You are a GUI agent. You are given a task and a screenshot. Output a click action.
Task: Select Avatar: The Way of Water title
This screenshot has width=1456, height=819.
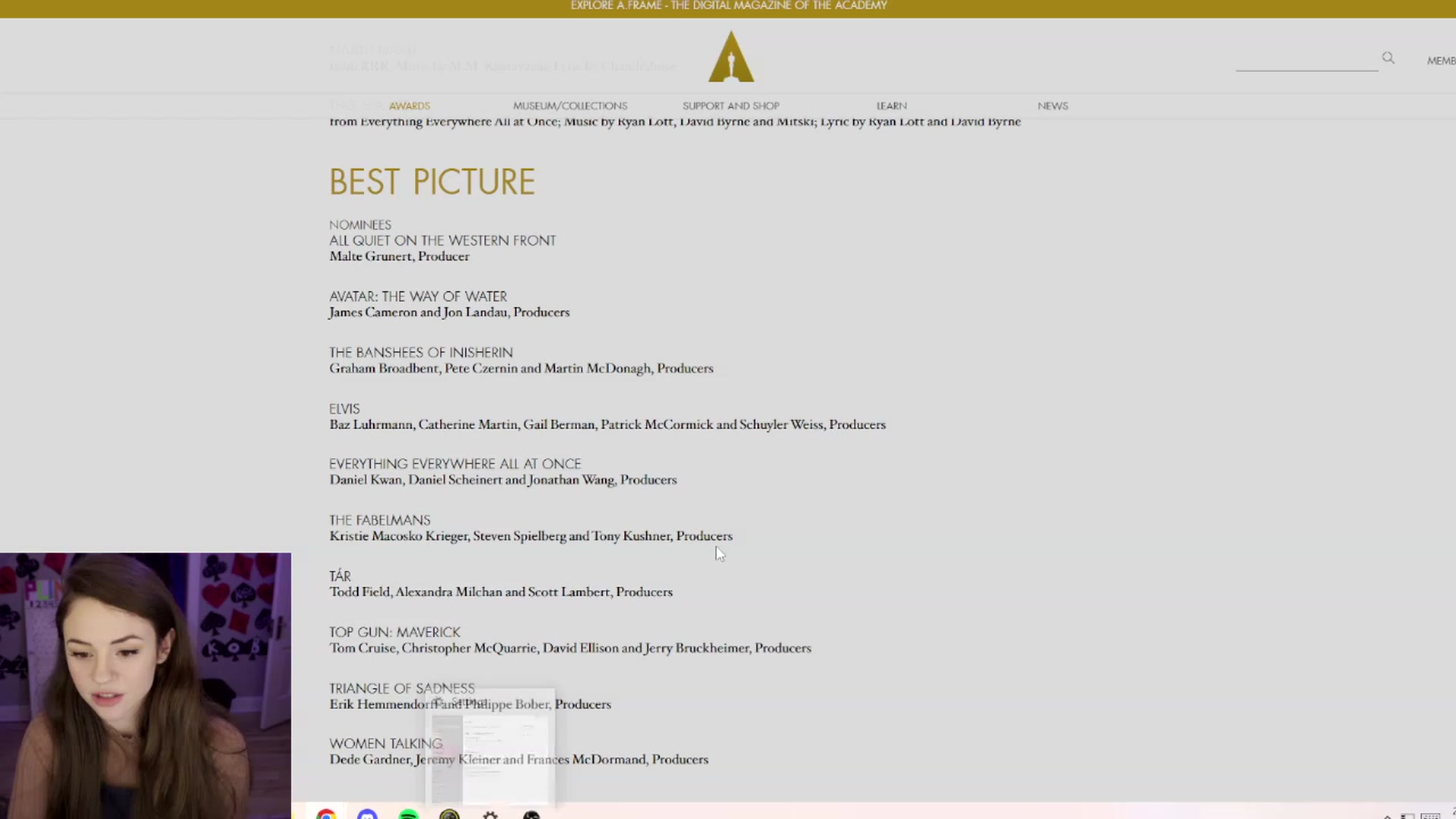point(418,297)
